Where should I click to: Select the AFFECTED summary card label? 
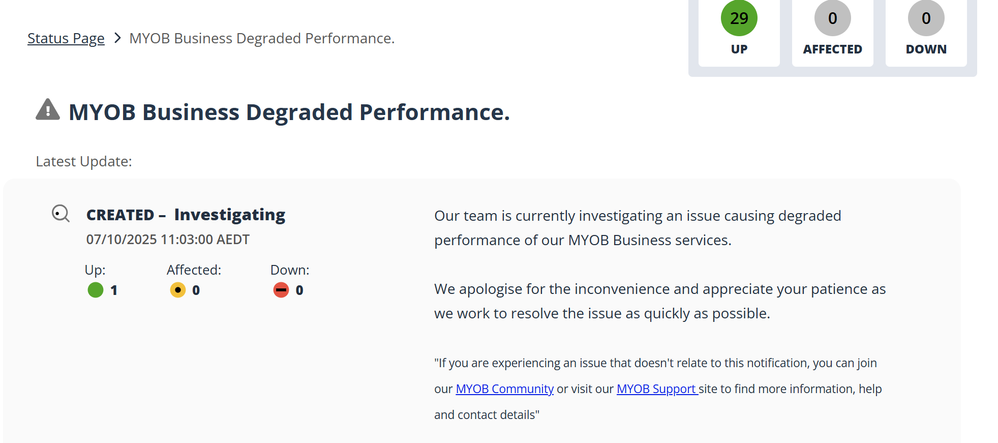click(x=832, y=49)
